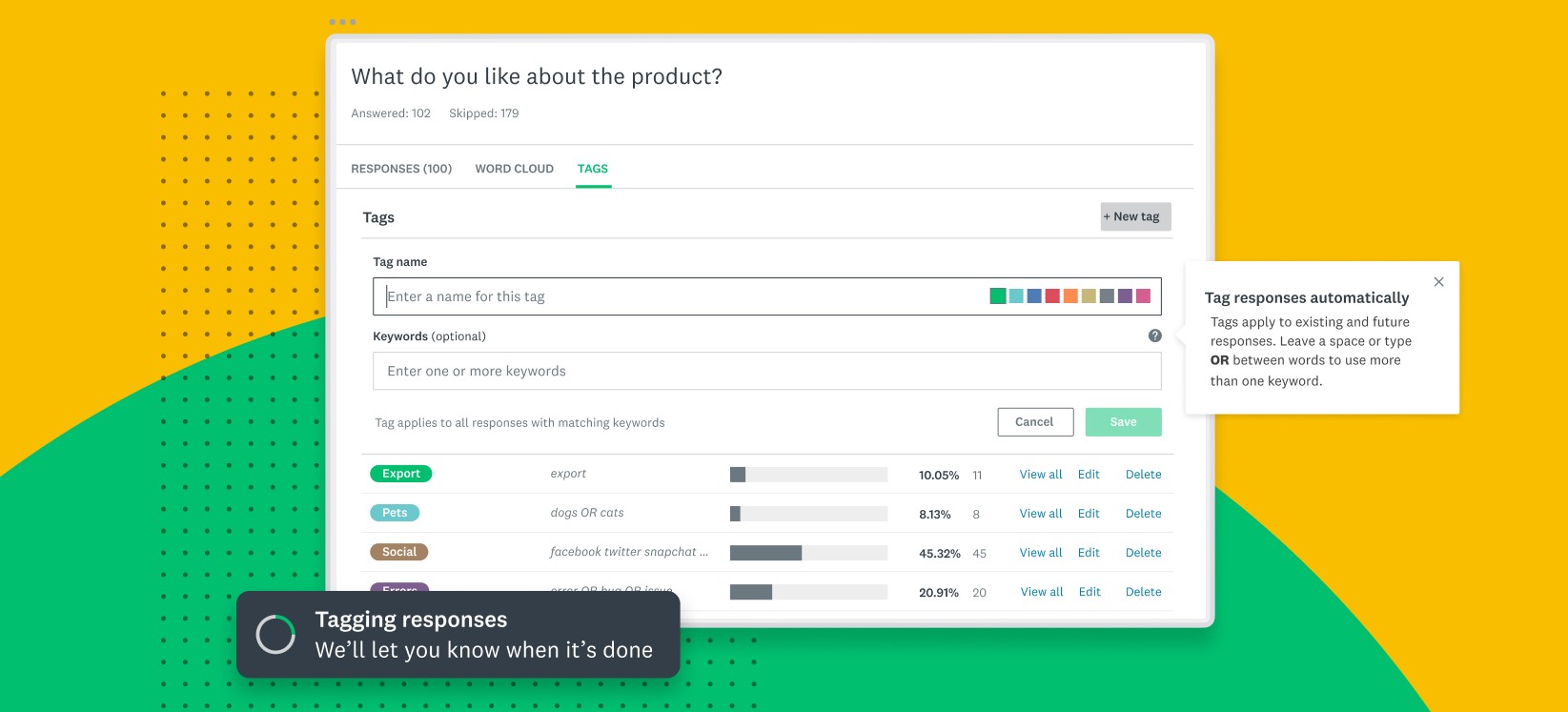1568x712 pixels.
Task: Click the three-dot window menu icon
Action: pos(342,22)
